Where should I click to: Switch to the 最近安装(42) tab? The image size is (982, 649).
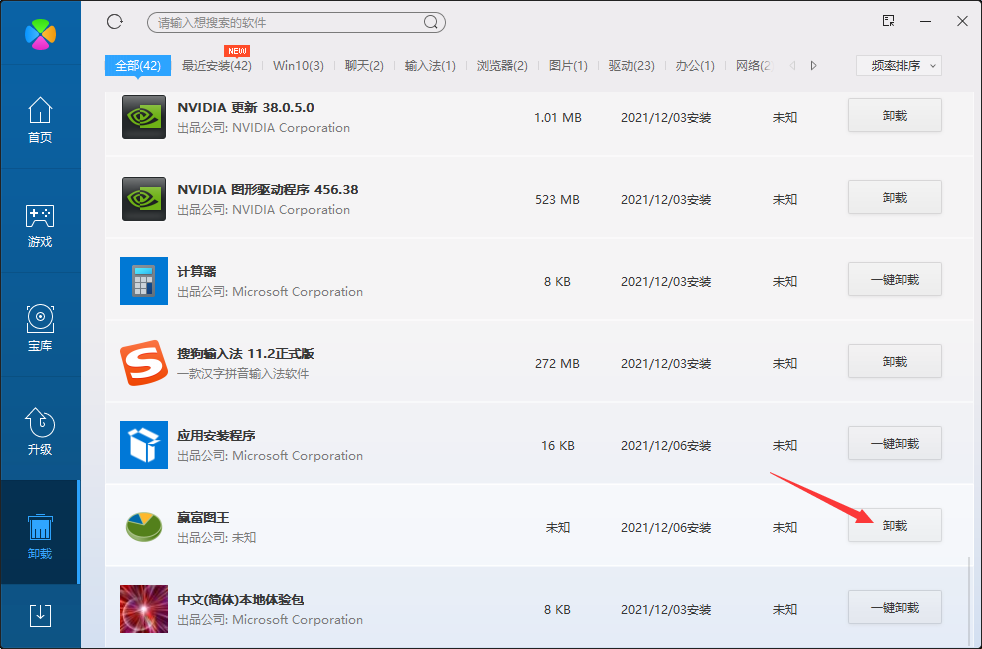(x=217, y=66)
